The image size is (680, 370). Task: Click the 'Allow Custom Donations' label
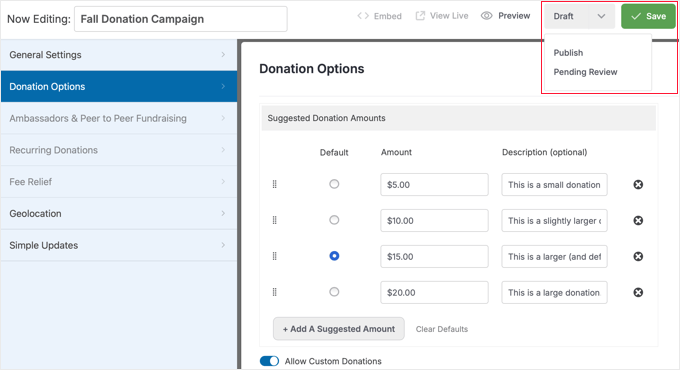pyautogui.click(x=333, y=361)
